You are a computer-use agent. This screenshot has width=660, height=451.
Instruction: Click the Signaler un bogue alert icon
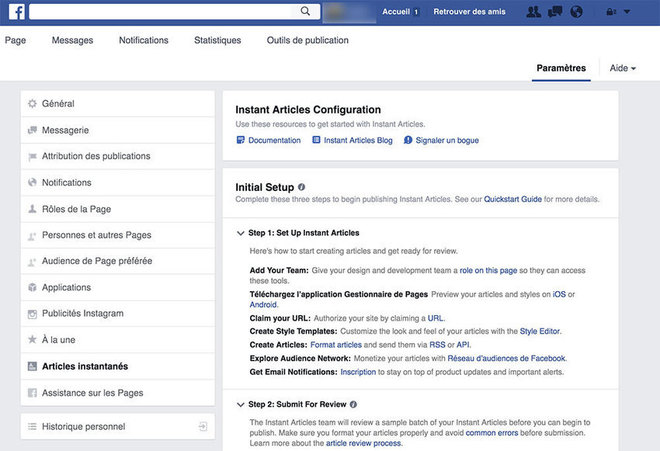[408, 140]
